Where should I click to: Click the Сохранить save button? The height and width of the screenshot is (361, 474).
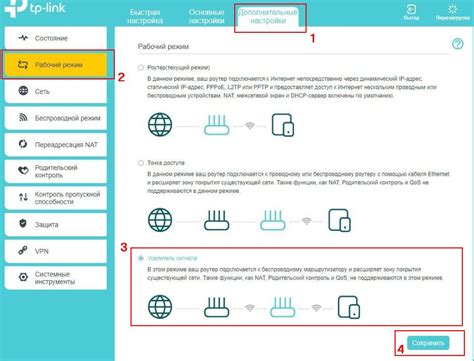click(428, 343)
